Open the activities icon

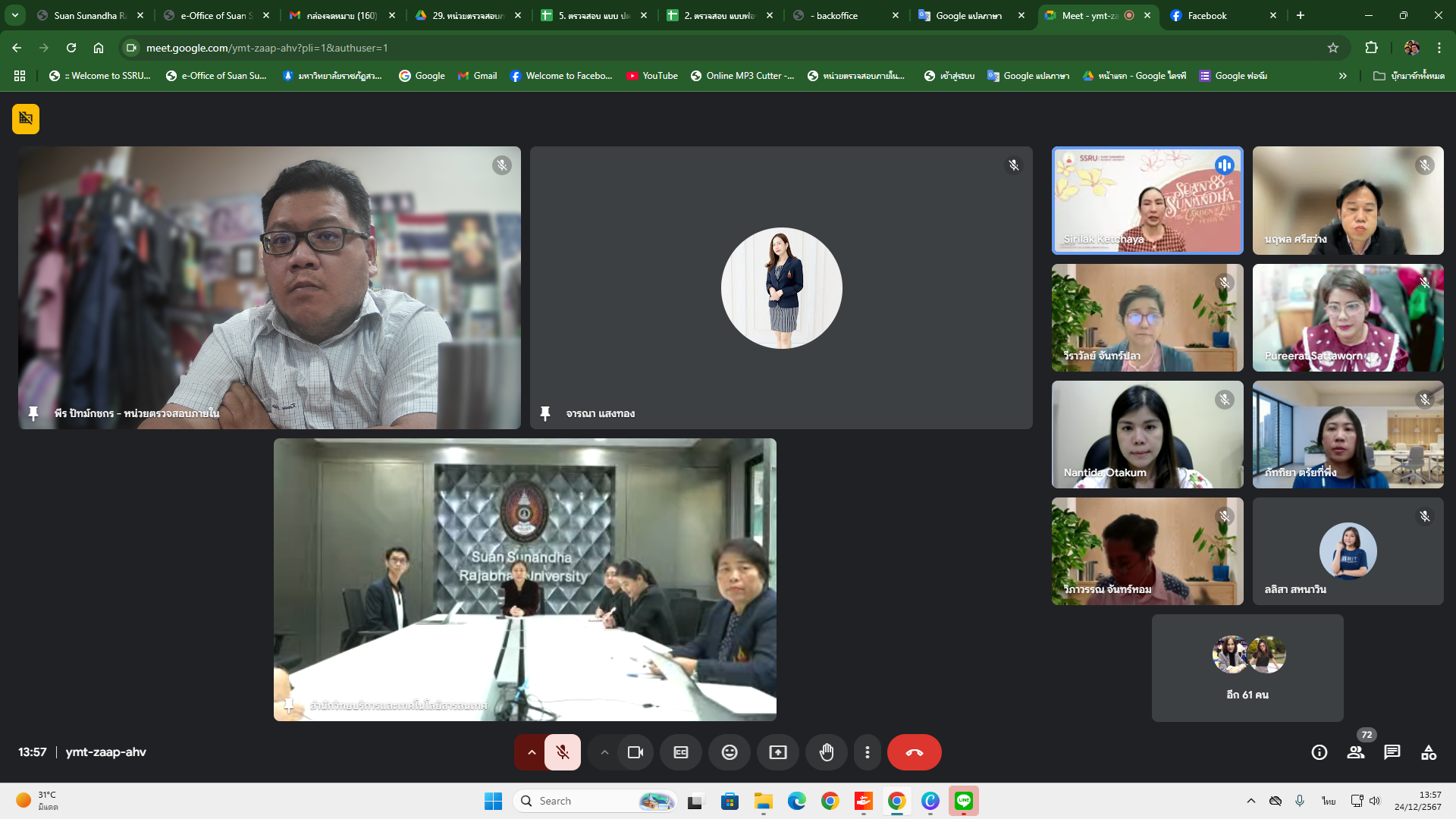(1428, 752)
